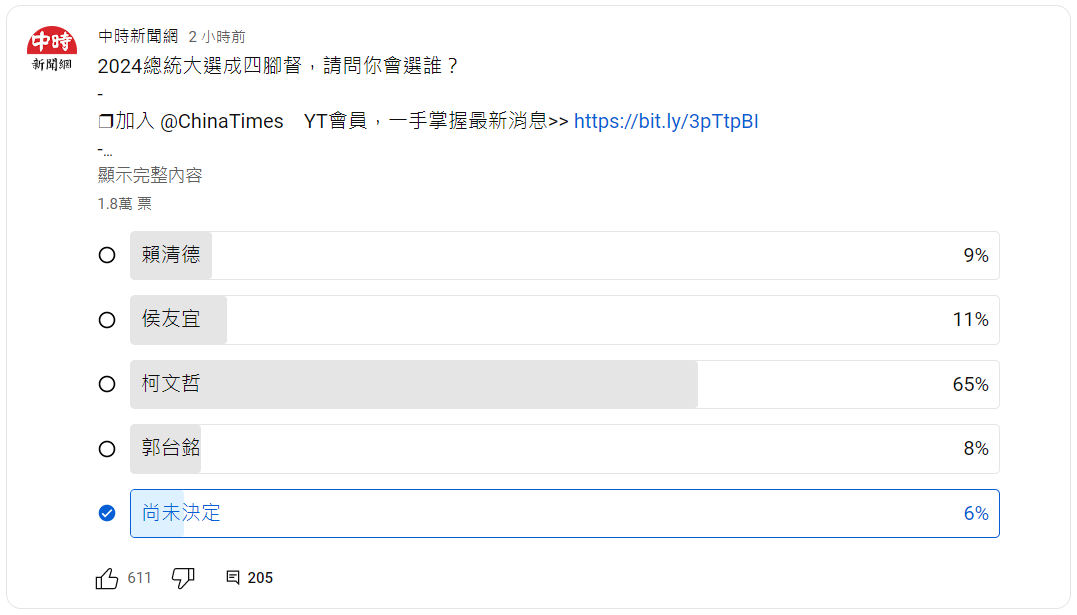Select the 柯文哲 poll option
The image size is (1077, 615).
pos(107,384)
